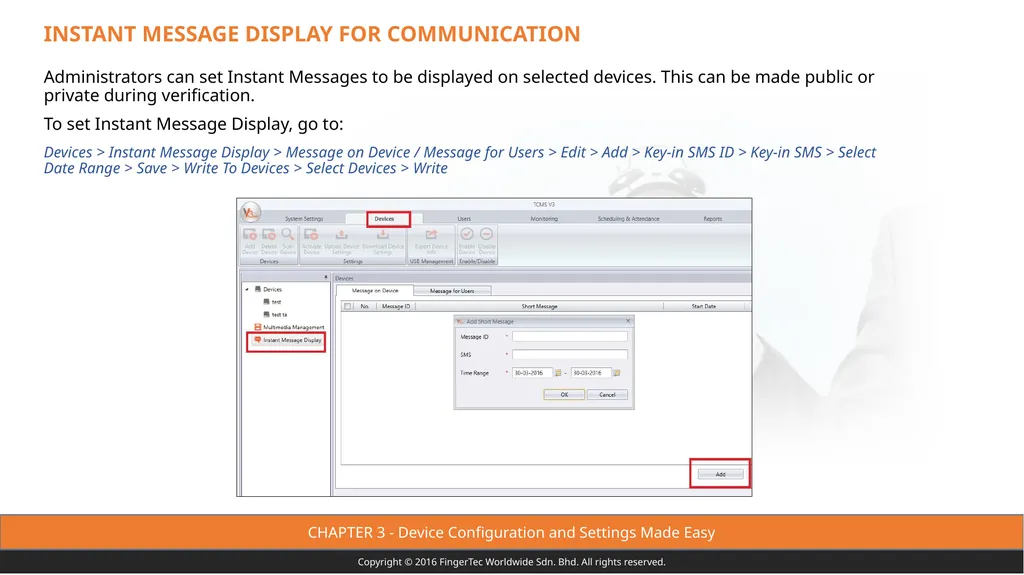
Task: Open Multimedia Management in the tree
Action: click(289, 327)
